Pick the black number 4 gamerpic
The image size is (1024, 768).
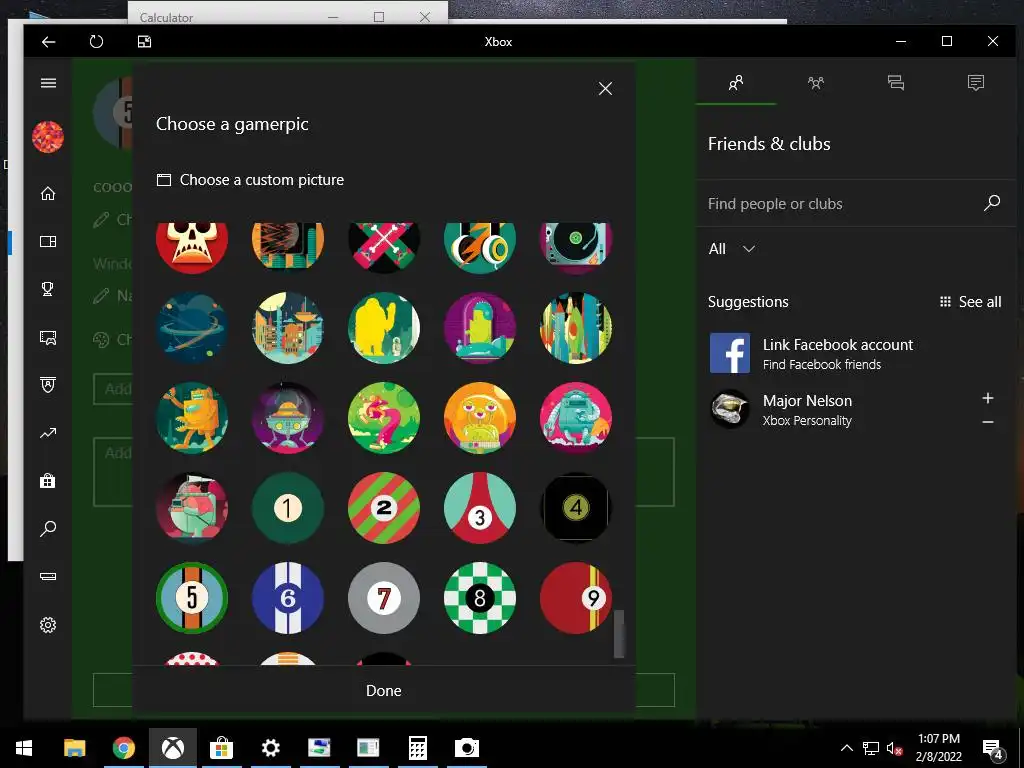pyautogui.click(x=576, y=508)
